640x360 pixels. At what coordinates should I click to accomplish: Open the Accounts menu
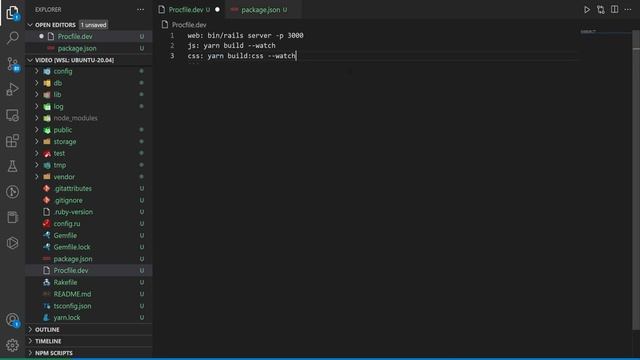click(12, 320)
